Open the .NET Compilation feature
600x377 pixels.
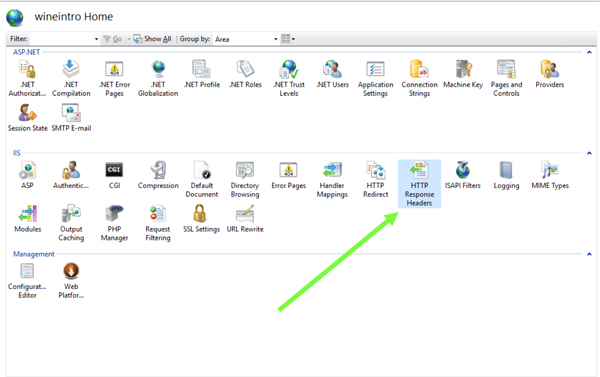pyautogui.click(x=71, y=78)
